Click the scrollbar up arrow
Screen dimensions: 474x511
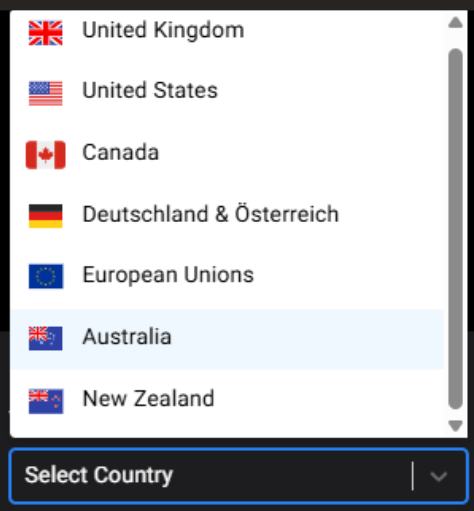pyautogui.click(x=455, y=23)
